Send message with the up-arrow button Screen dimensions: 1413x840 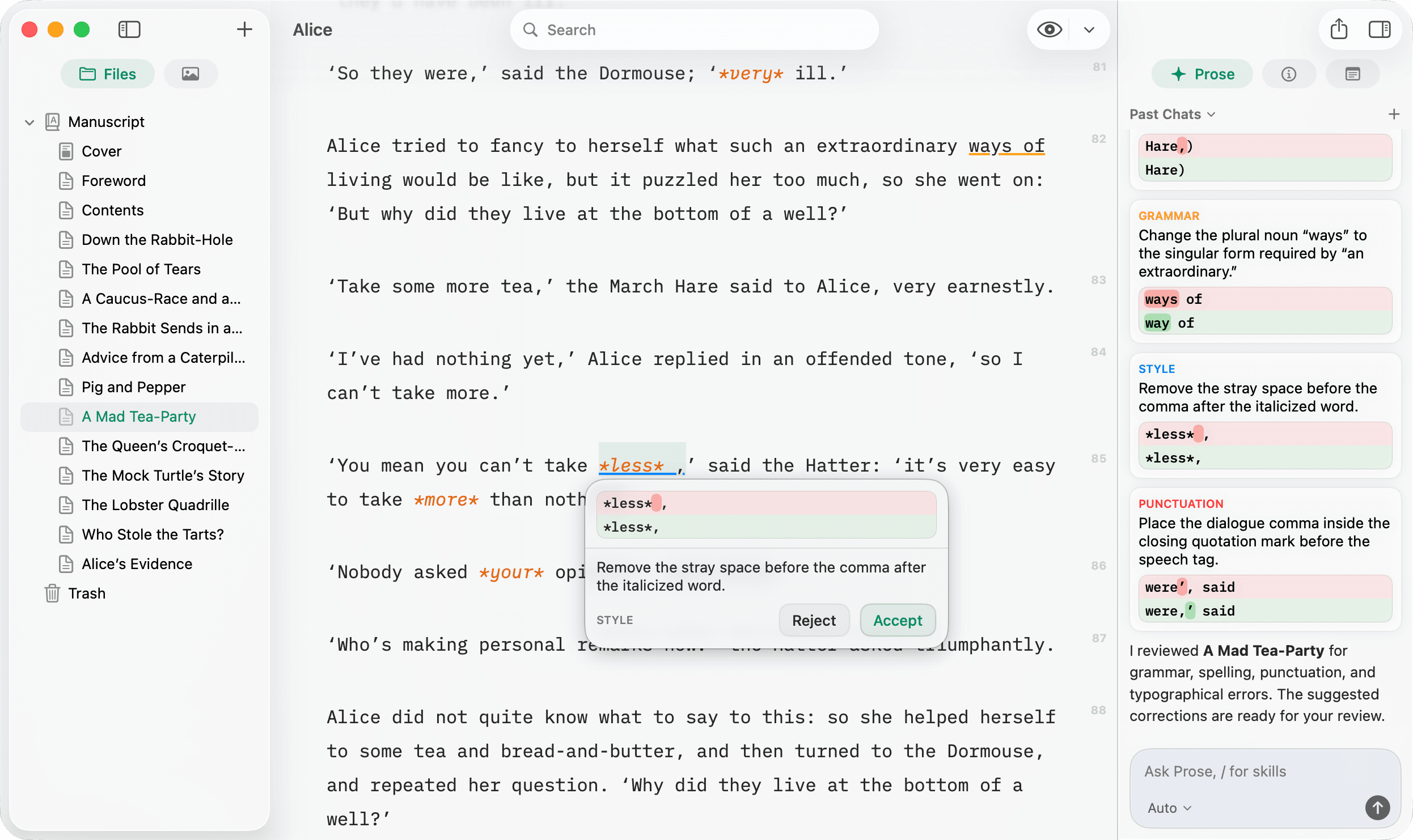point(1377,807)
